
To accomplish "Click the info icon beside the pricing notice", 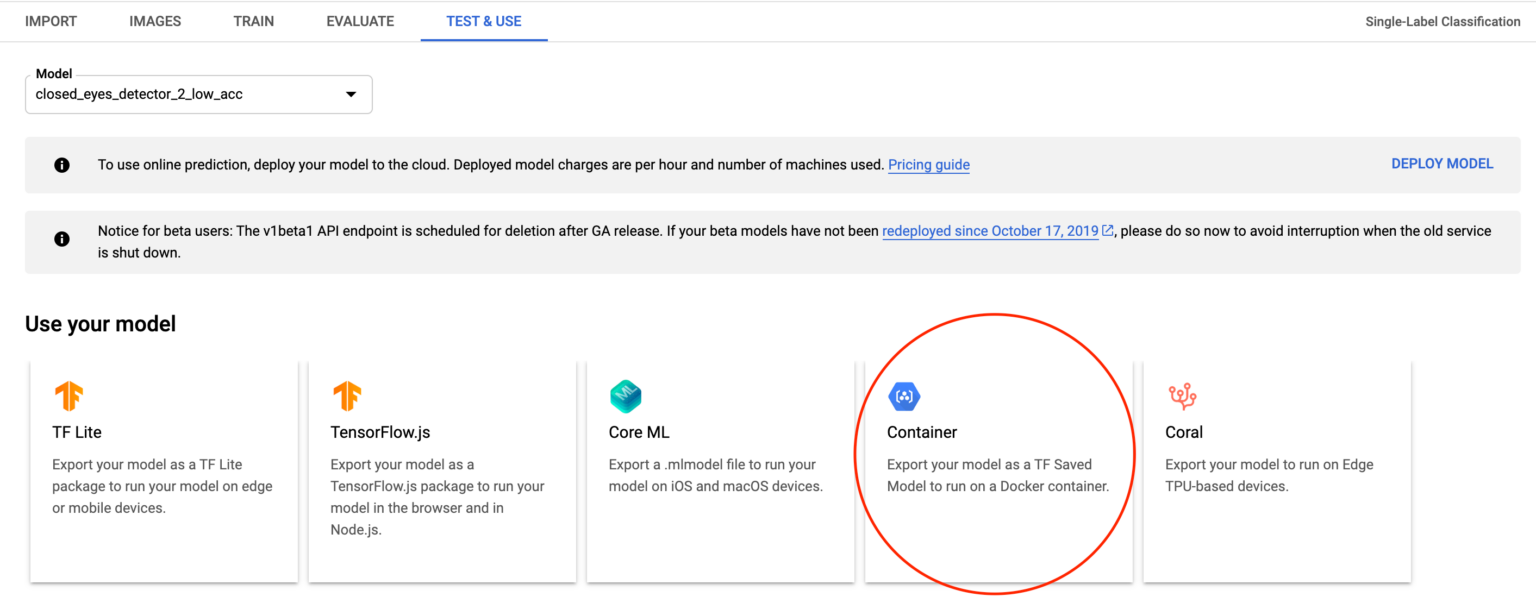I will 61,164.
